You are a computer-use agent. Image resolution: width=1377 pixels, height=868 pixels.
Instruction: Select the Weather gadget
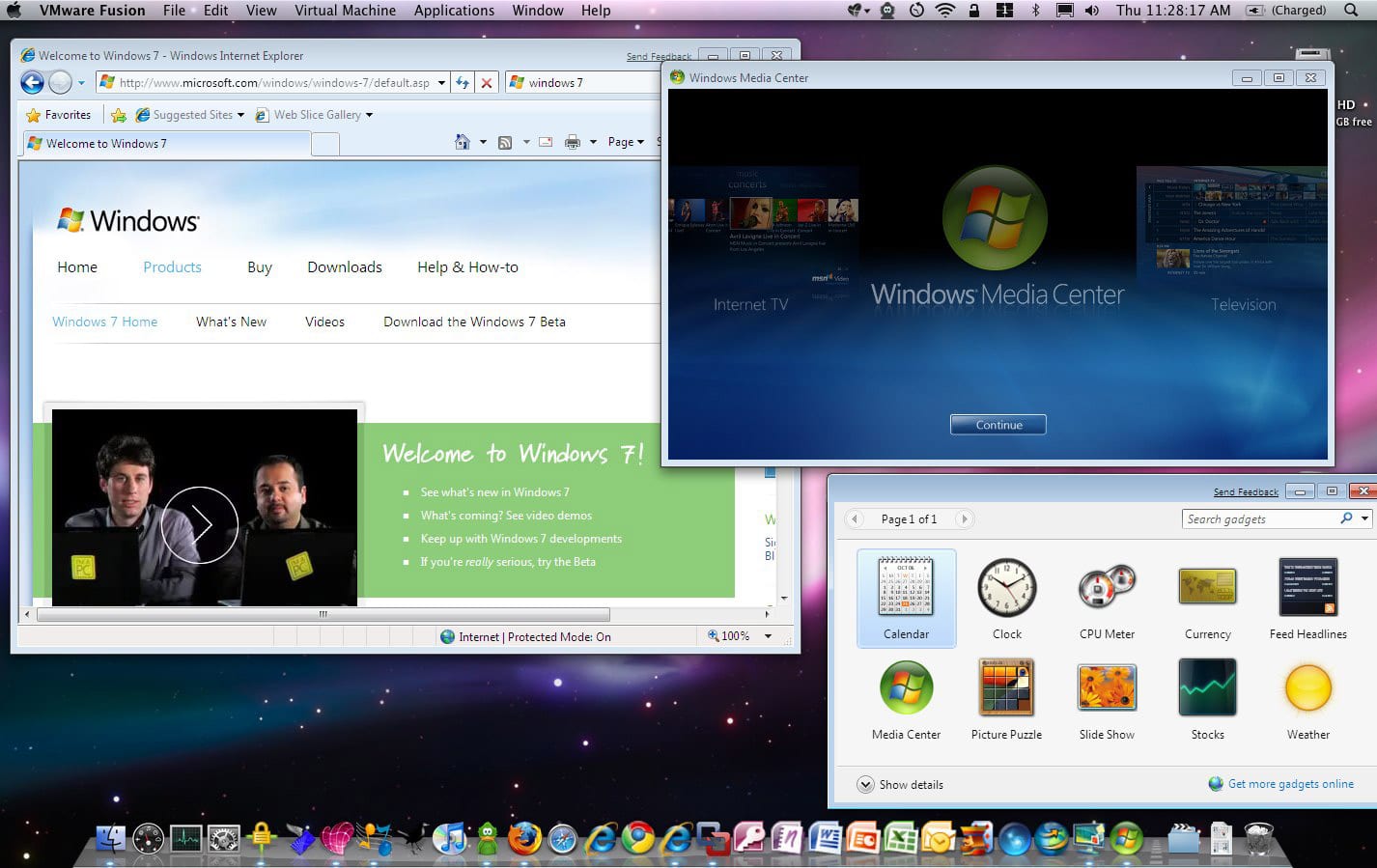[1307, 700]
